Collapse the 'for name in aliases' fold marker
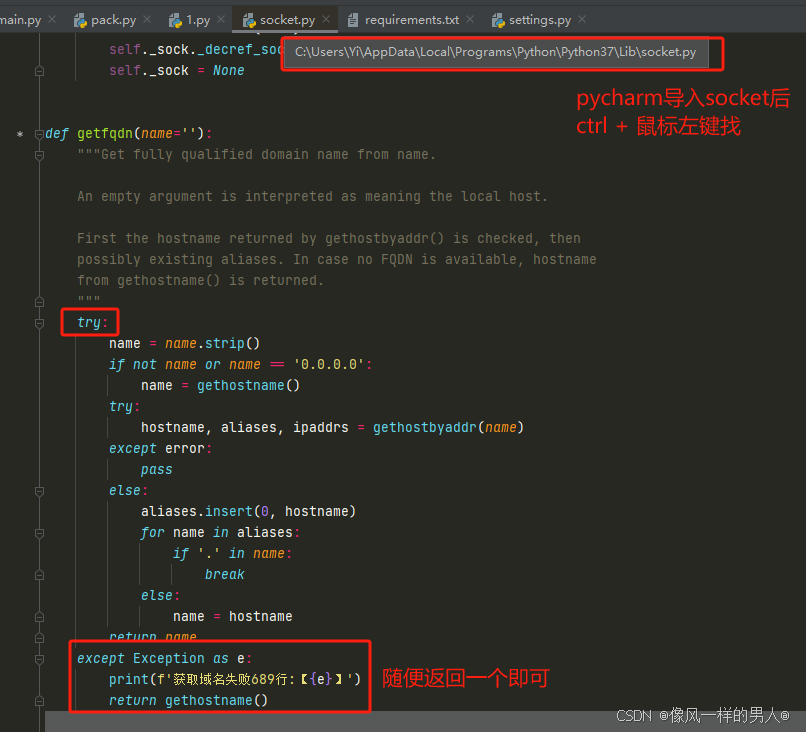 tap(39, 533)
